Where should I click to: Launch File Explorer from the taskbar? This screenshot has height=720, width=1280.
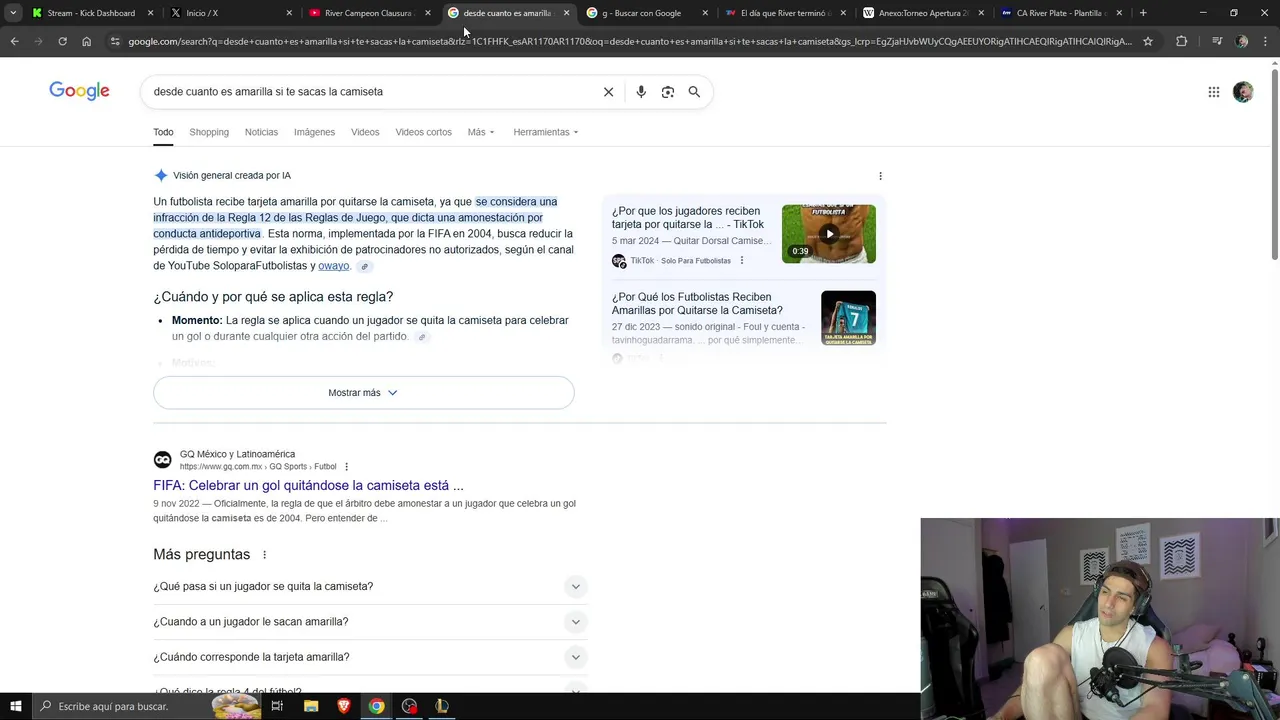coord(311,706)
